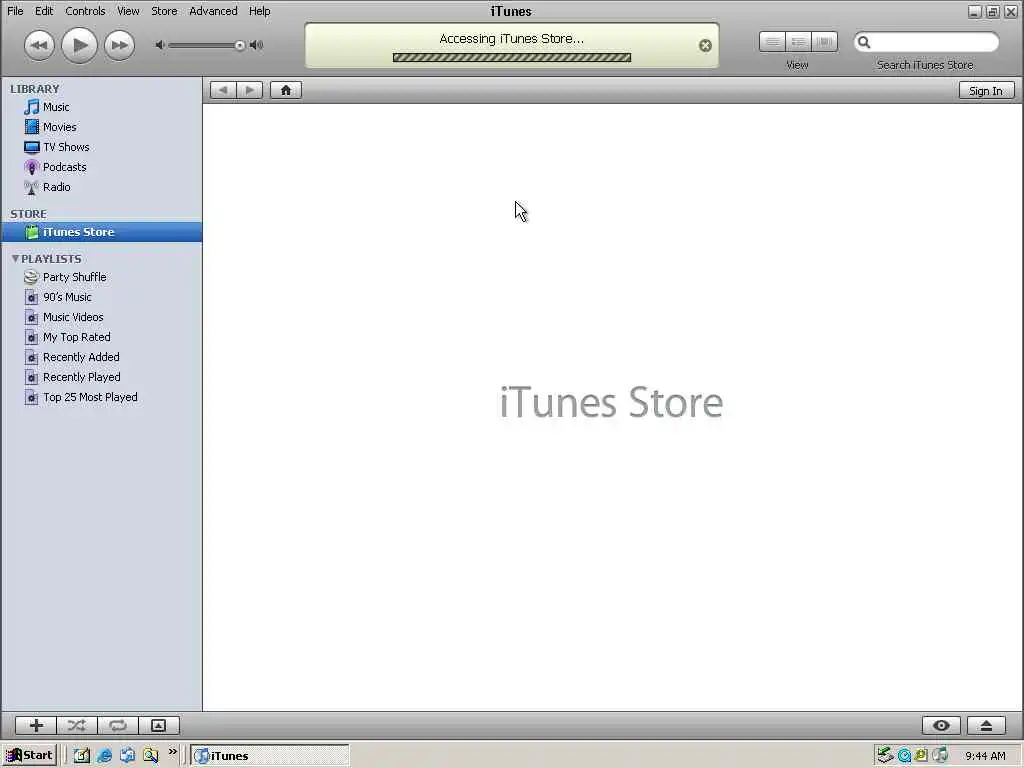The height and width of the screenshot is (768, 1024).
Task: Focus the Search iTunes Store field
Action: pyautogui.click(x=926, y=42)
